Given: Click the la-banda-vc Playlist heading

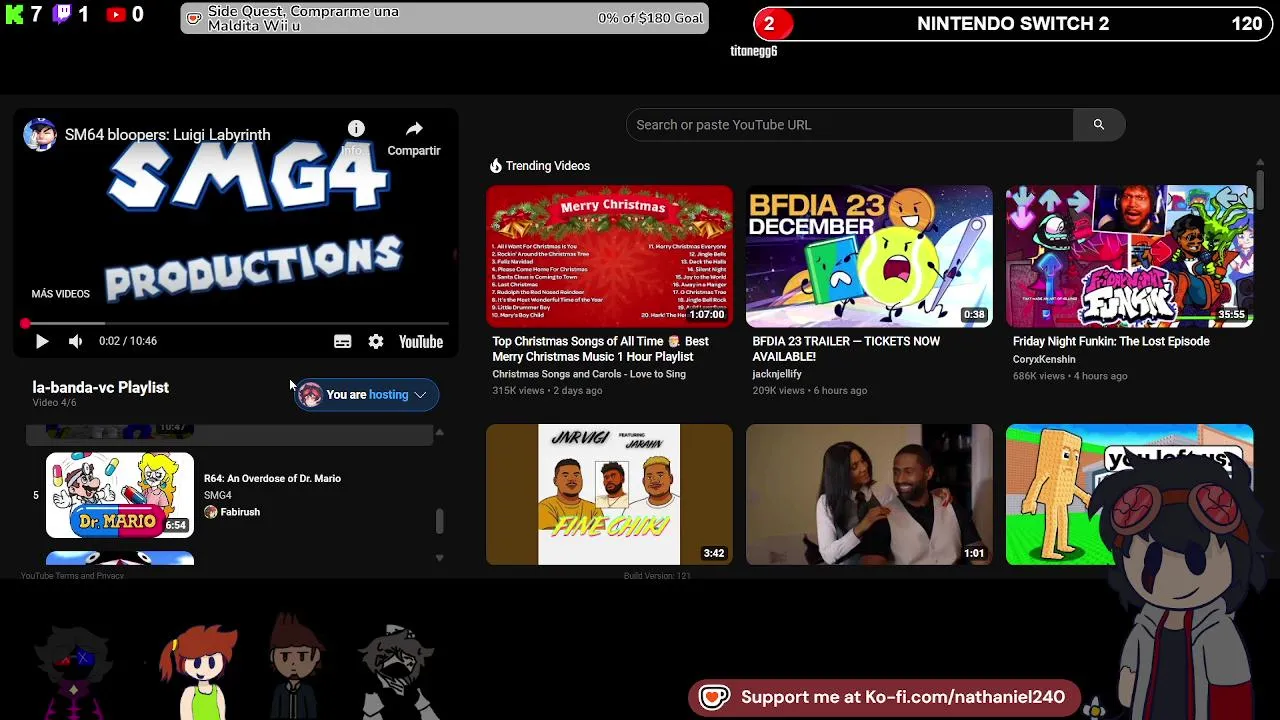Looking at the screenshot, I should (100, 388).
